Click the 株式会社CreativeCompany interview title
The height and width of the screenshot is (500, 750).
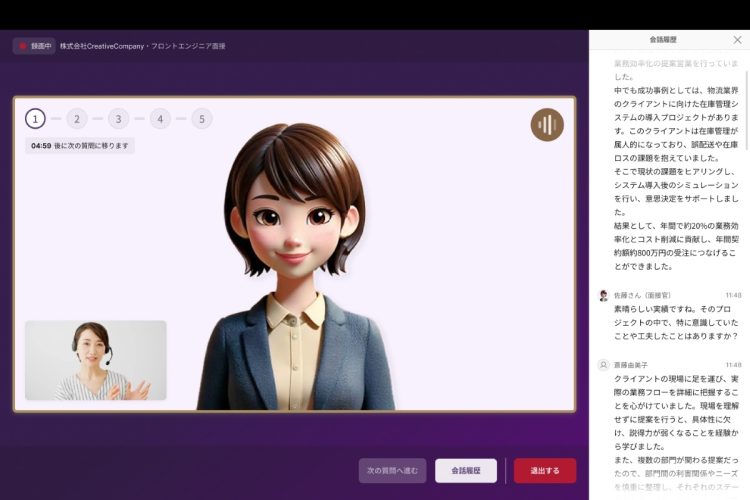[143, 46]
